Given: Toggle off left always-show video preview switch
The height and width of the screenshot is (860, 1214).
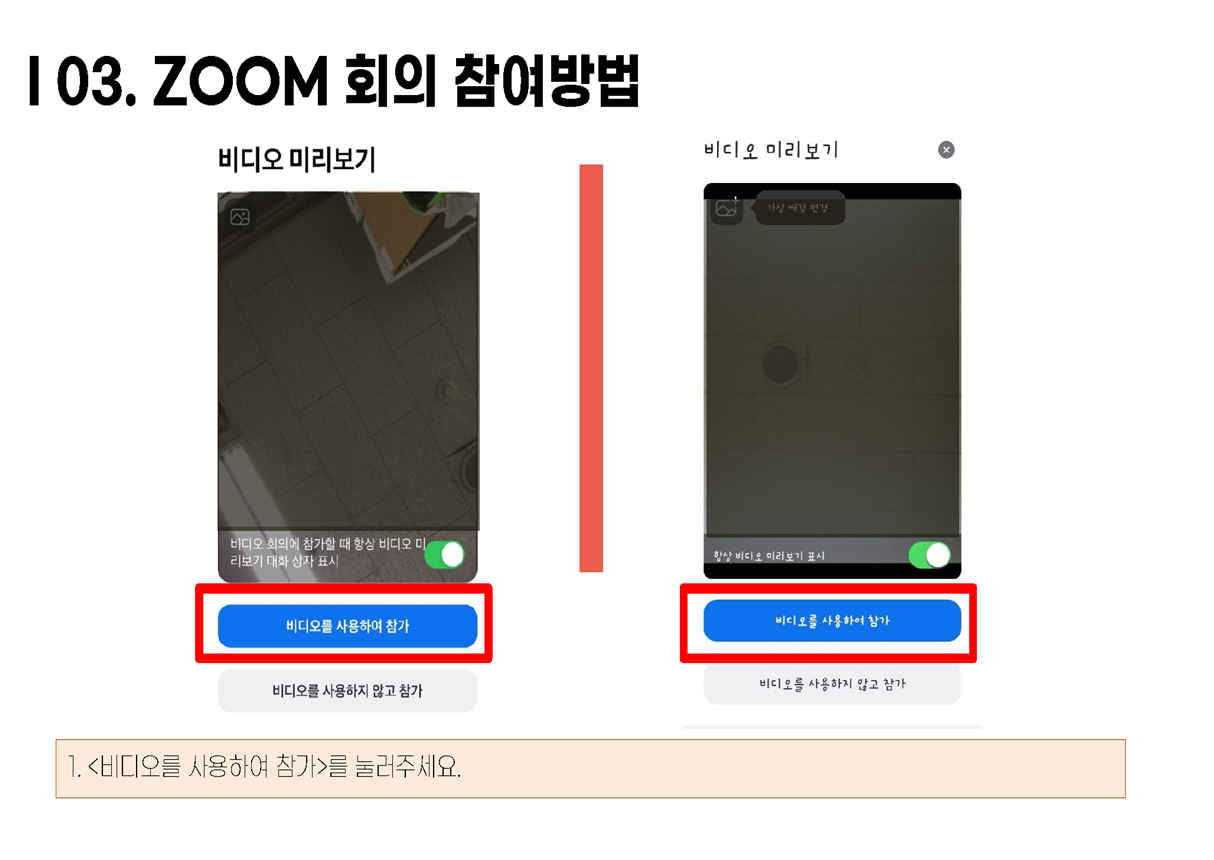Looking at the screenshot, I should 445,554.
